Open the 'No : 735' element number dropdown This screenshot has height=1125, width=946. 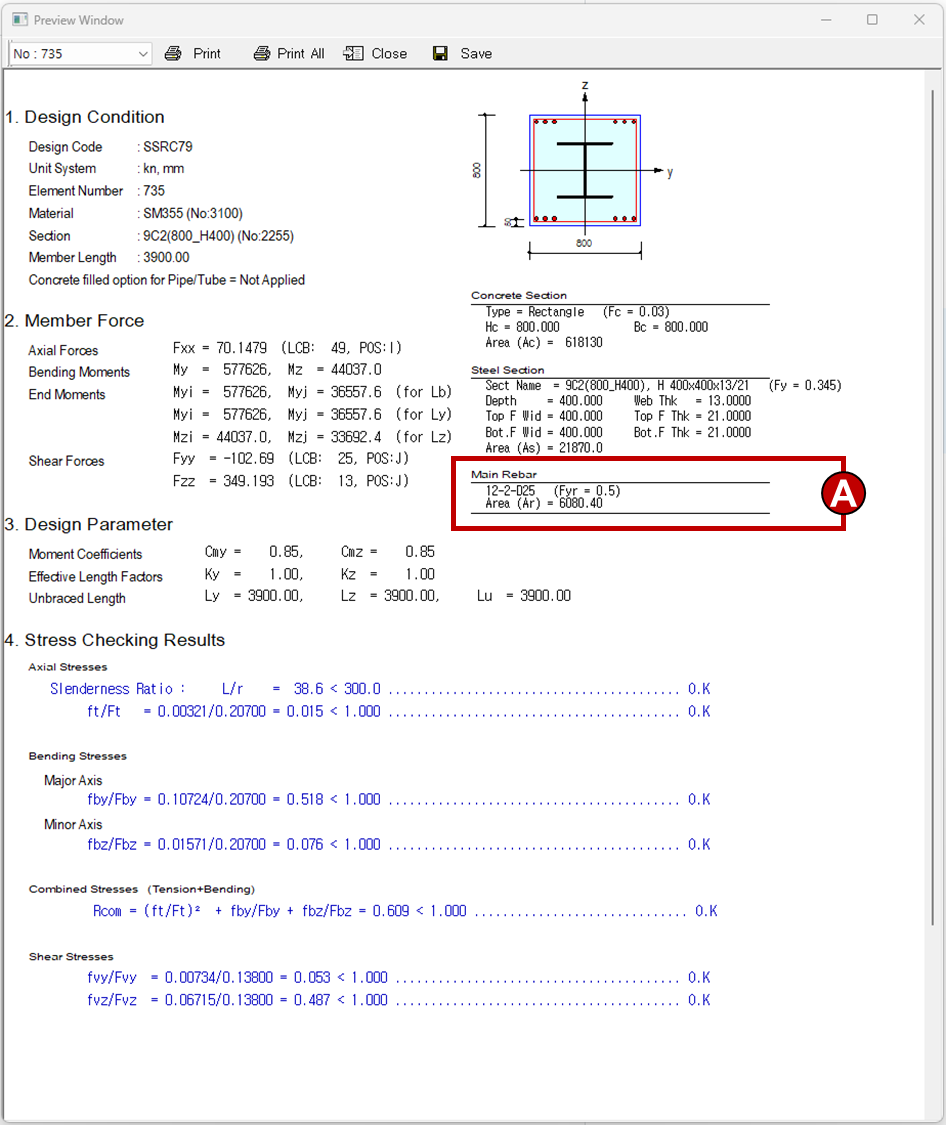pos(75,53)
